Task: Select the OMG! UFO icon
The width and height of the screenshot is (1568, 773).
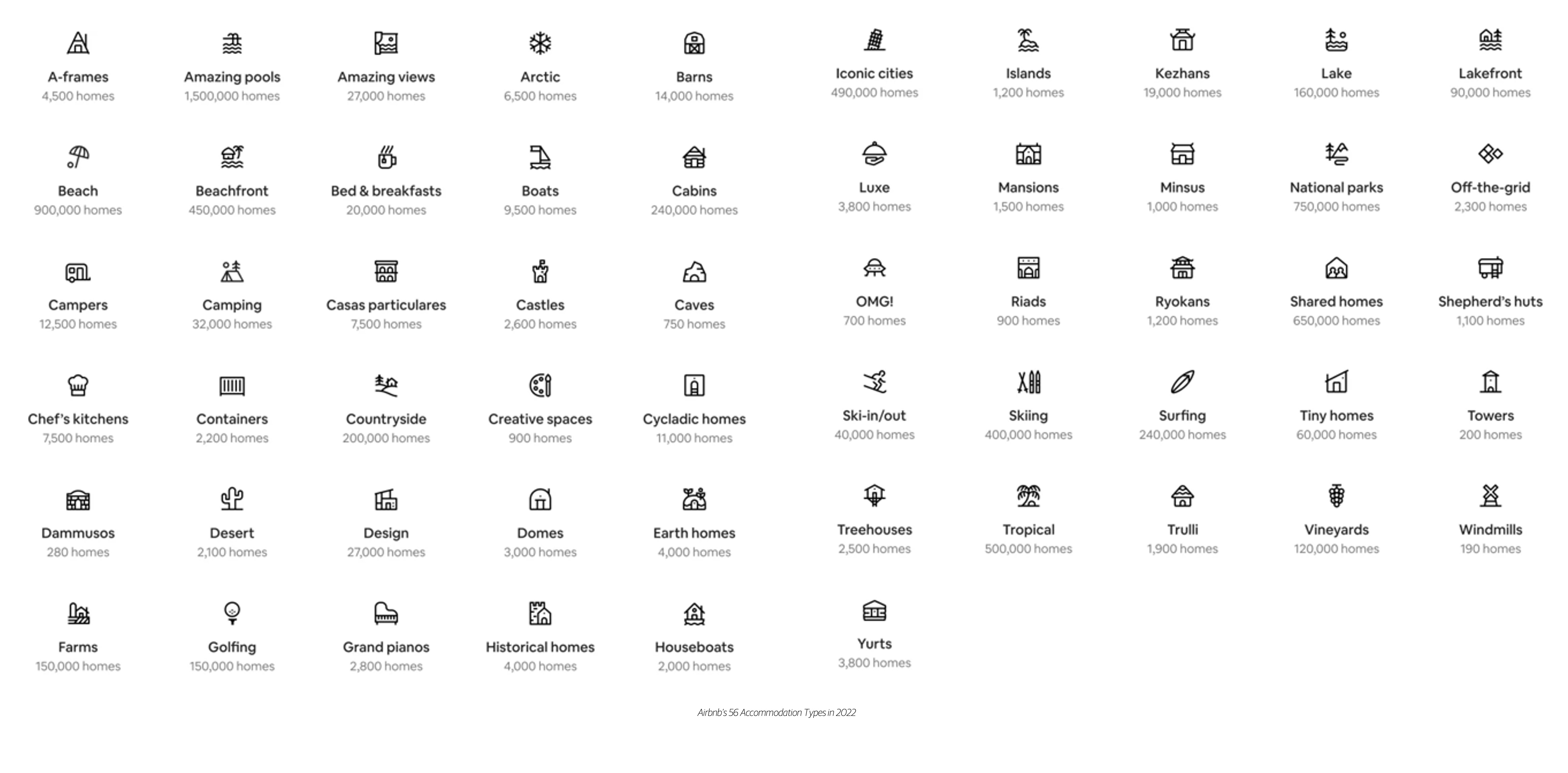Action: 875,268
